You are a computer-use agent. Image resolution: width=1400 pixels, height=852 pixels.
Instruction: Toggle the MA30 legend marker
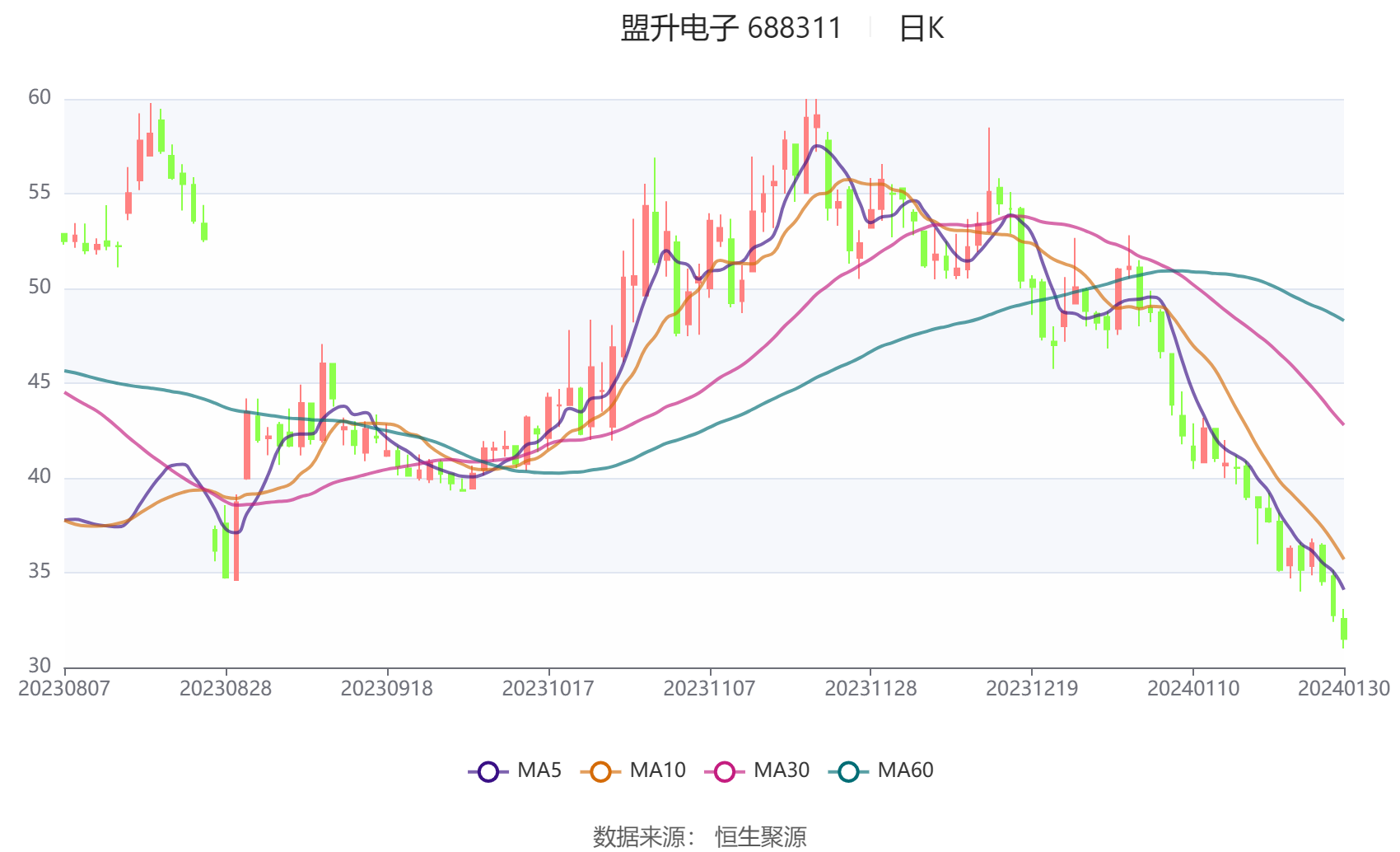click(725, 771)
